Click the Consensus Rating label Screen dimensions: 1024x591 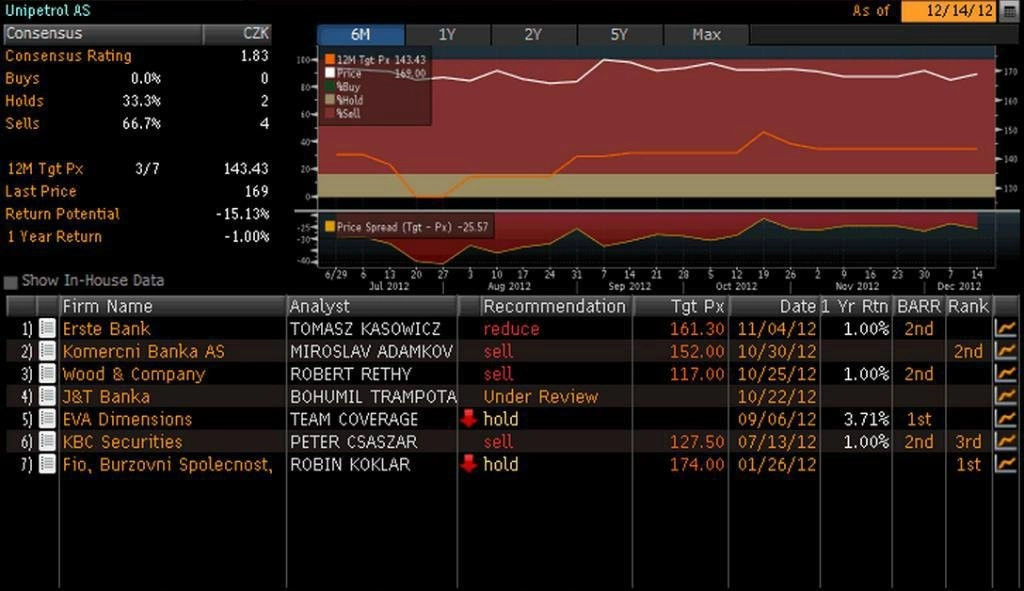(x=69, y=56)
